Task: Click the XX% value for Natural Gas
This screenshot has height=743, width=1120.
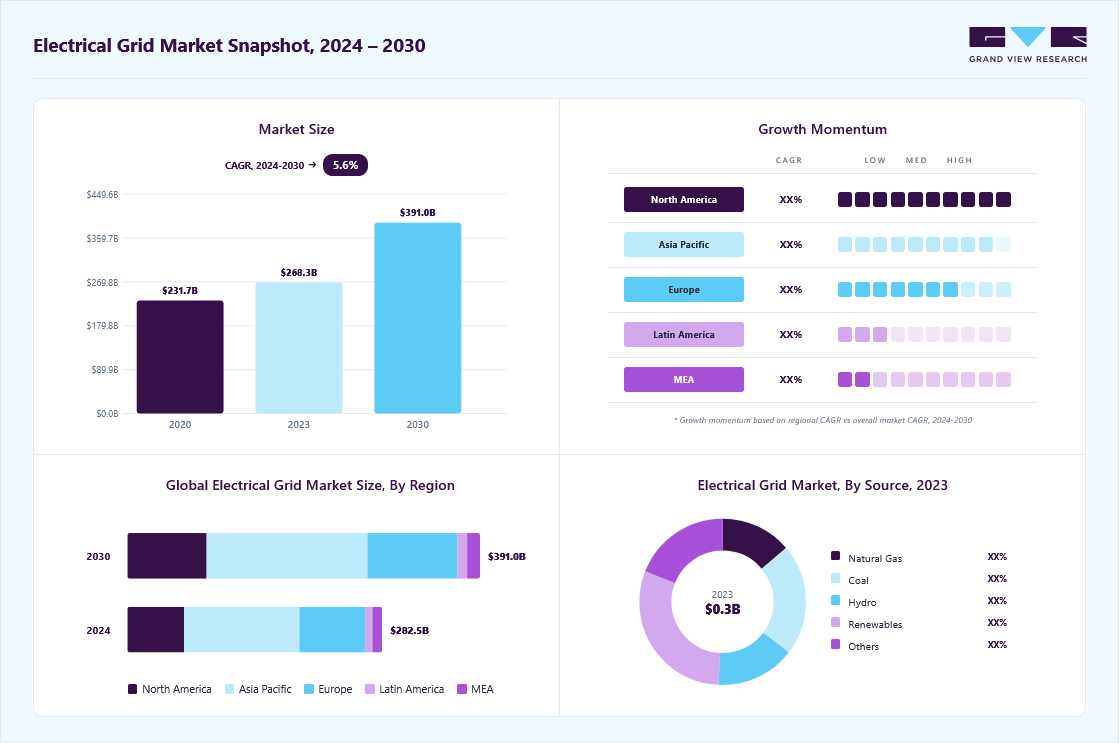Action: [997, 557]
